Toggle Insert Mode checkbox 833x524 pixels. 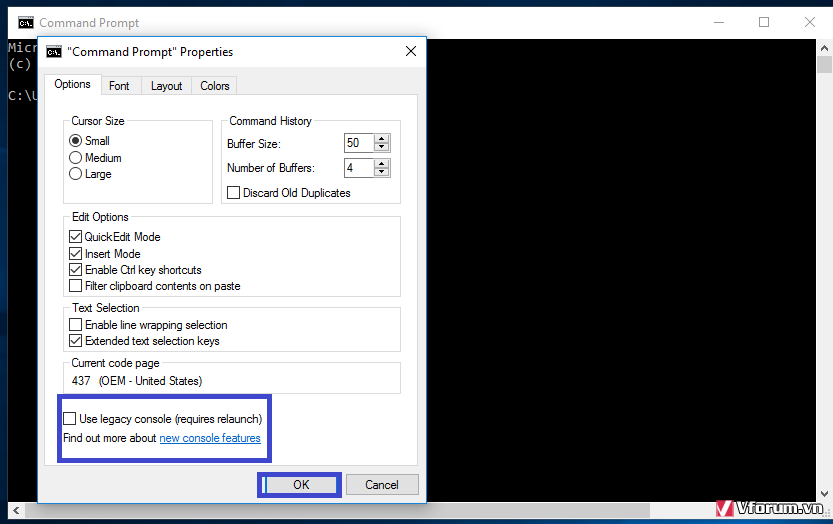(75, 253)
